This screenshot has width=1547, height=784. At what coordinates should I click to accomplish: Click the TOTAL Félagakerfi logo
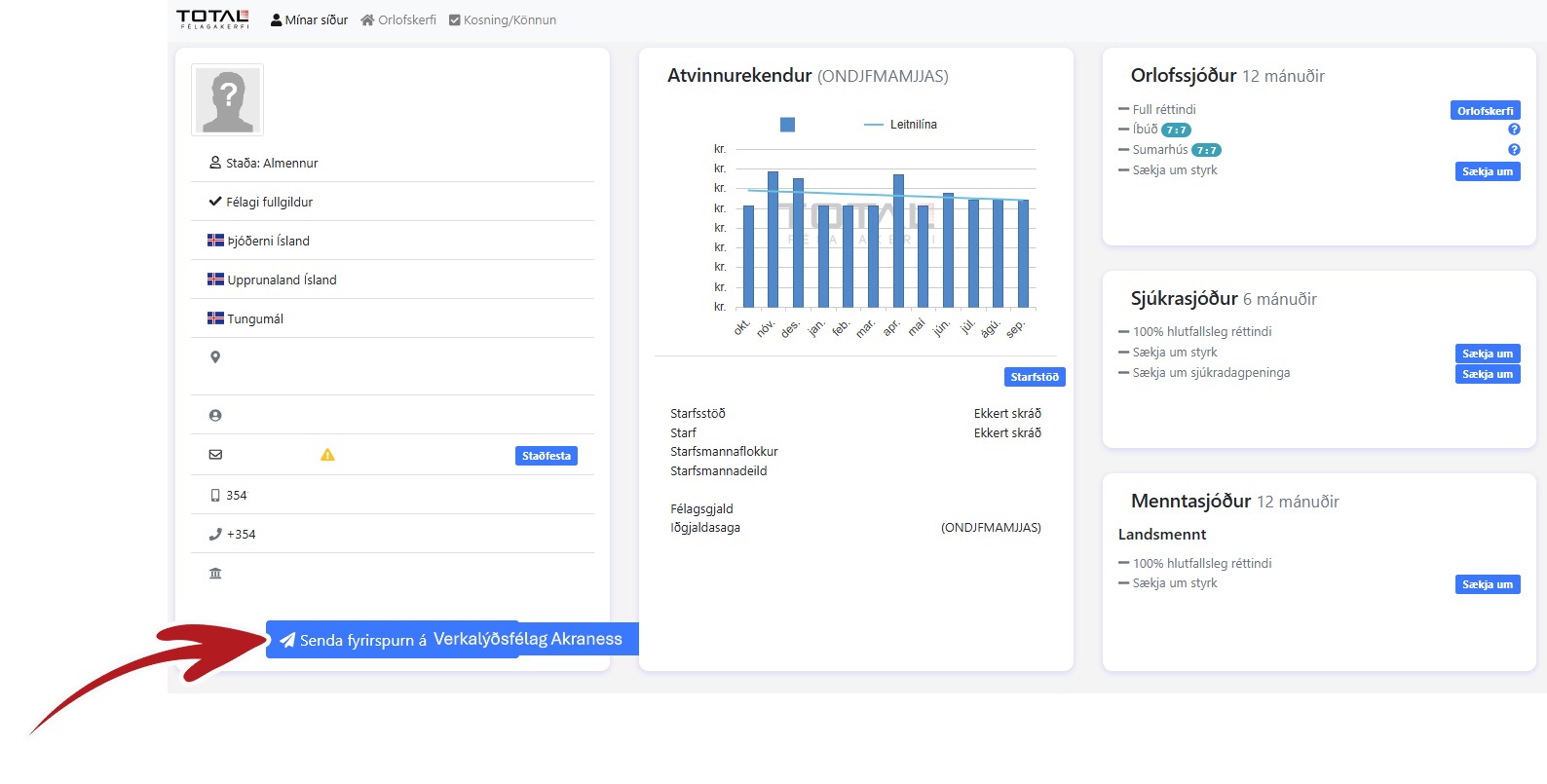click(212, 19)
